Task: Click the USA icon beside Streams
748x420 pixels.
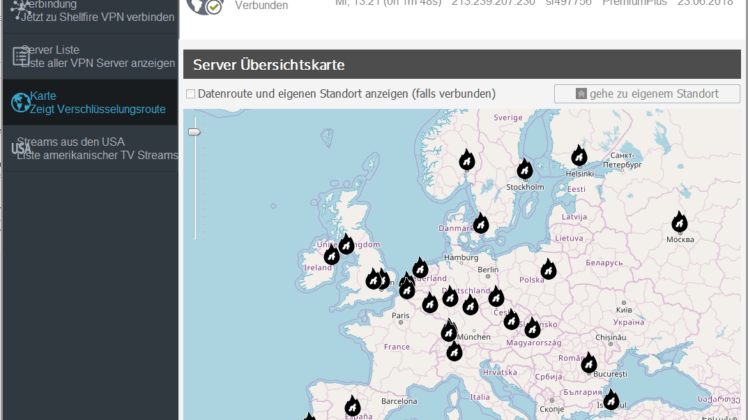Action: pos(21,149)
